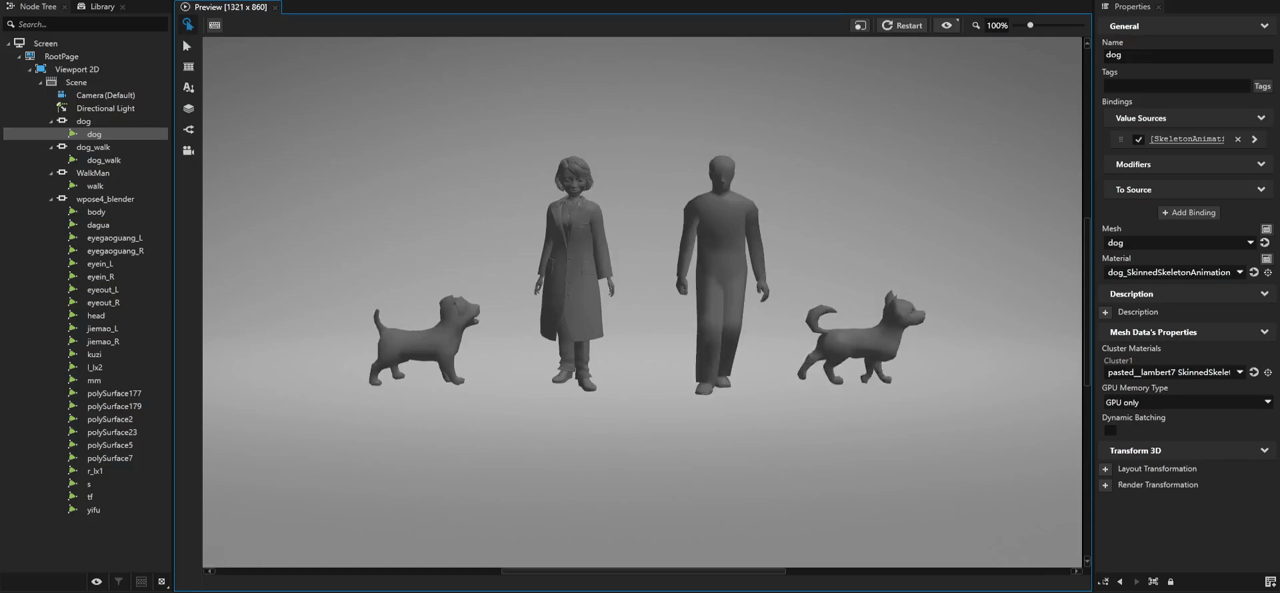Enable the Dynamic Batching checkbox
The height and width of the screenshot is (593, 1280).
[1110, 430]
